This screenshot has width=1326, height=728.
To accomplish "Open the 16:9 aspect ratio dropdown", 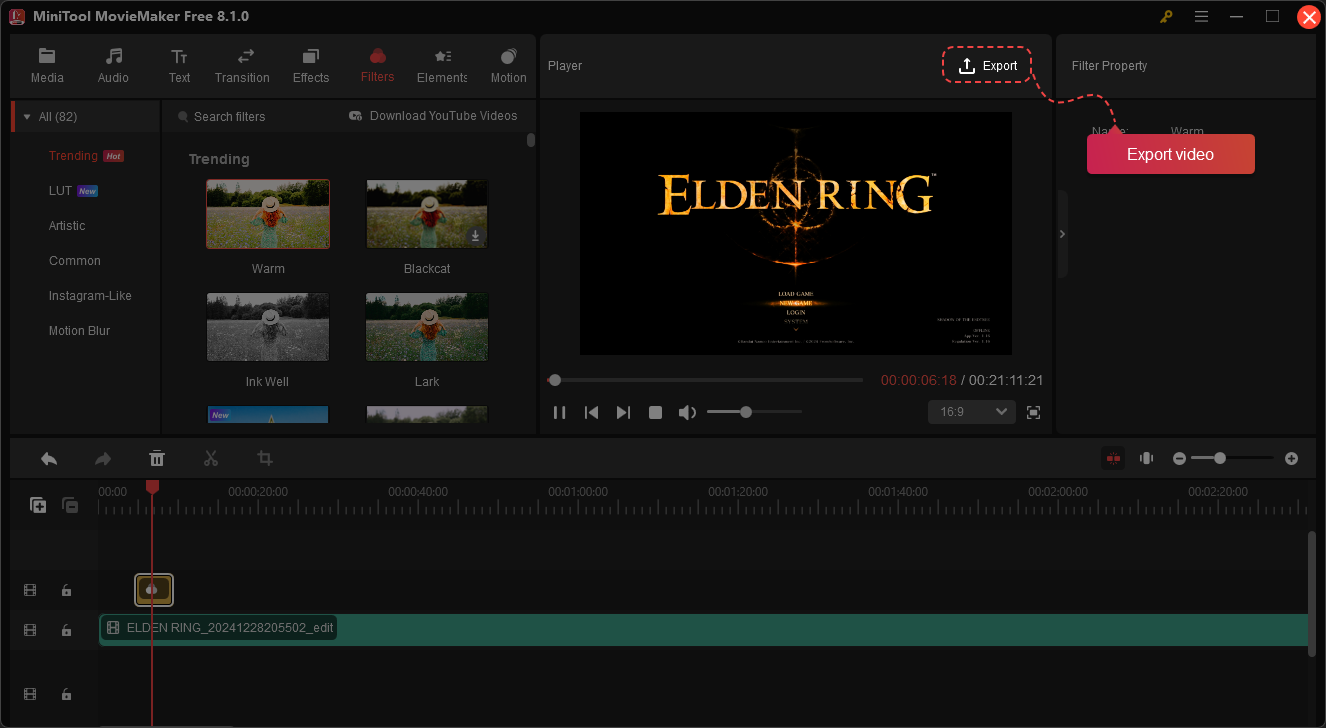I will point(972,412).
